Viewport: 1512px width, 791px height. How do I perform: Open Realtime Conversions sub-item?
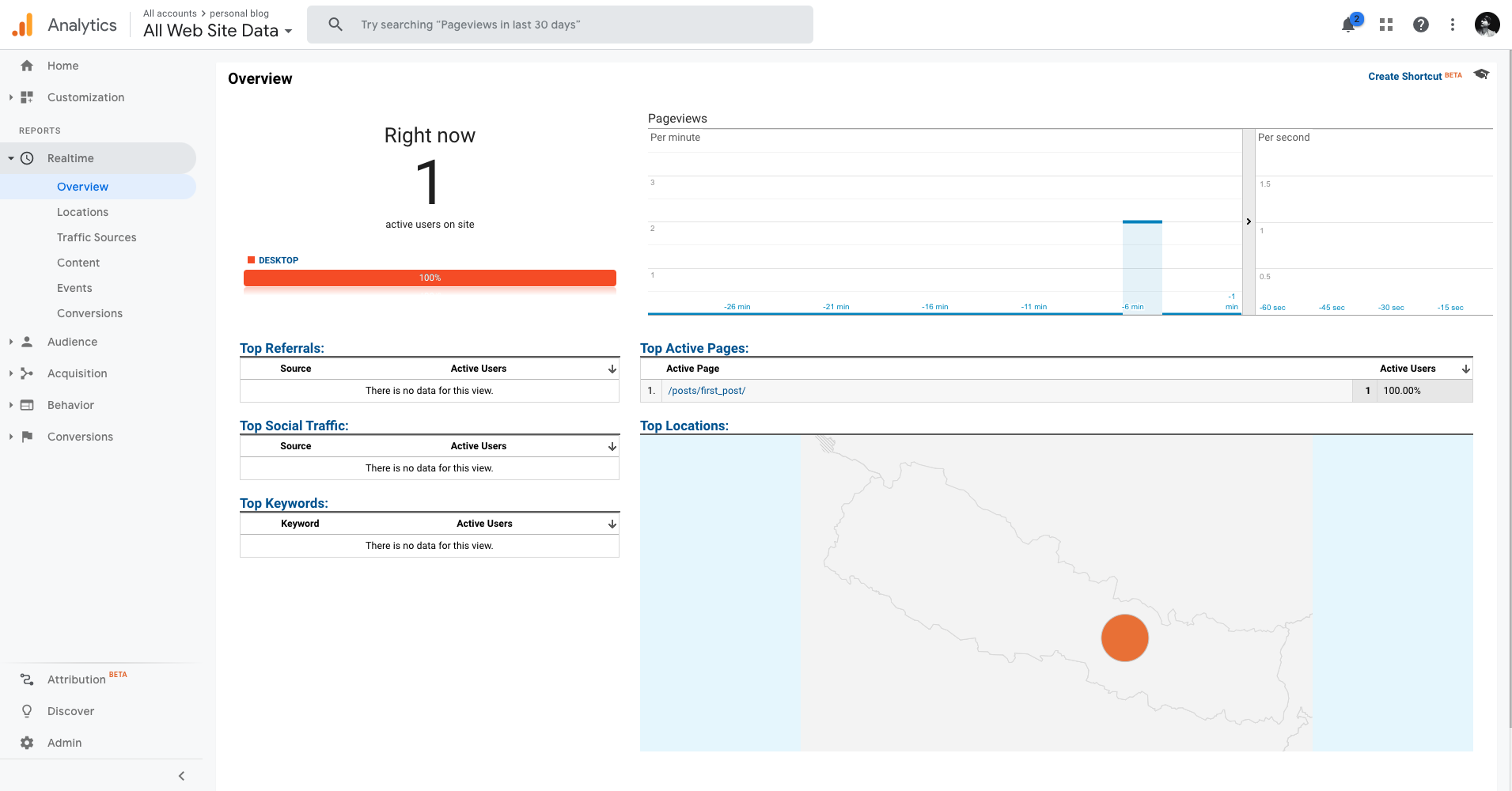tap(89, 313)
